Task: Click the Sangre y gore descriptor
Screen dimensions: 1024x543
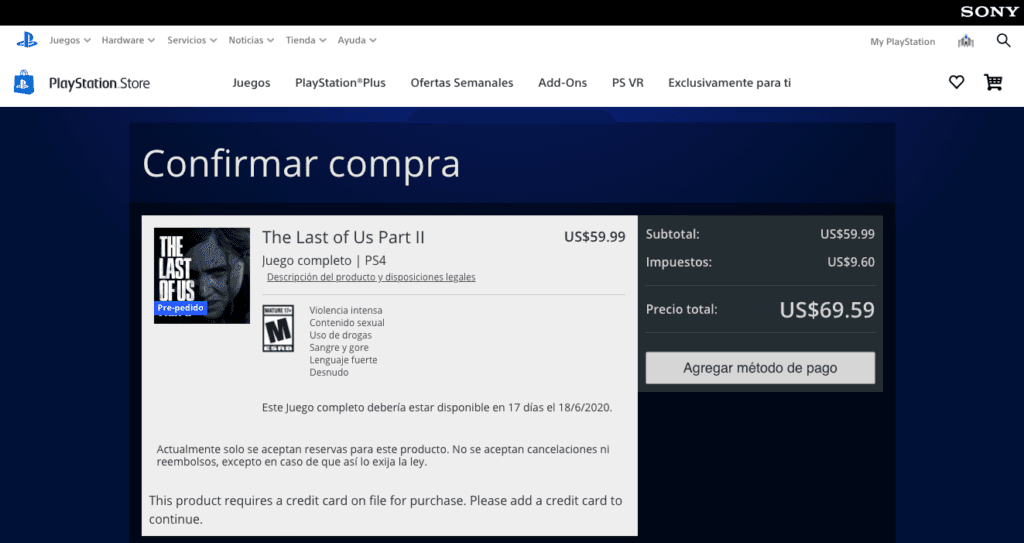Action: (339, 348)
